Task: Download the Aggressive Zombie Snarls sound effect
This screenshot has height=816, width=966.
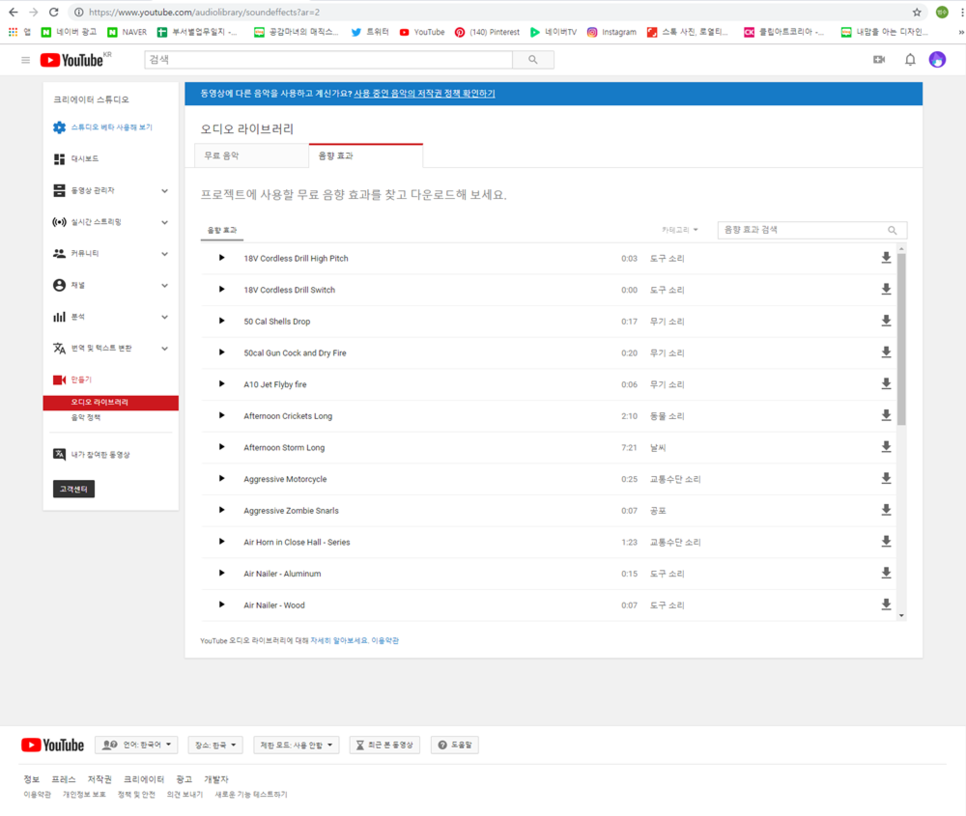Action: click(886, 510)
